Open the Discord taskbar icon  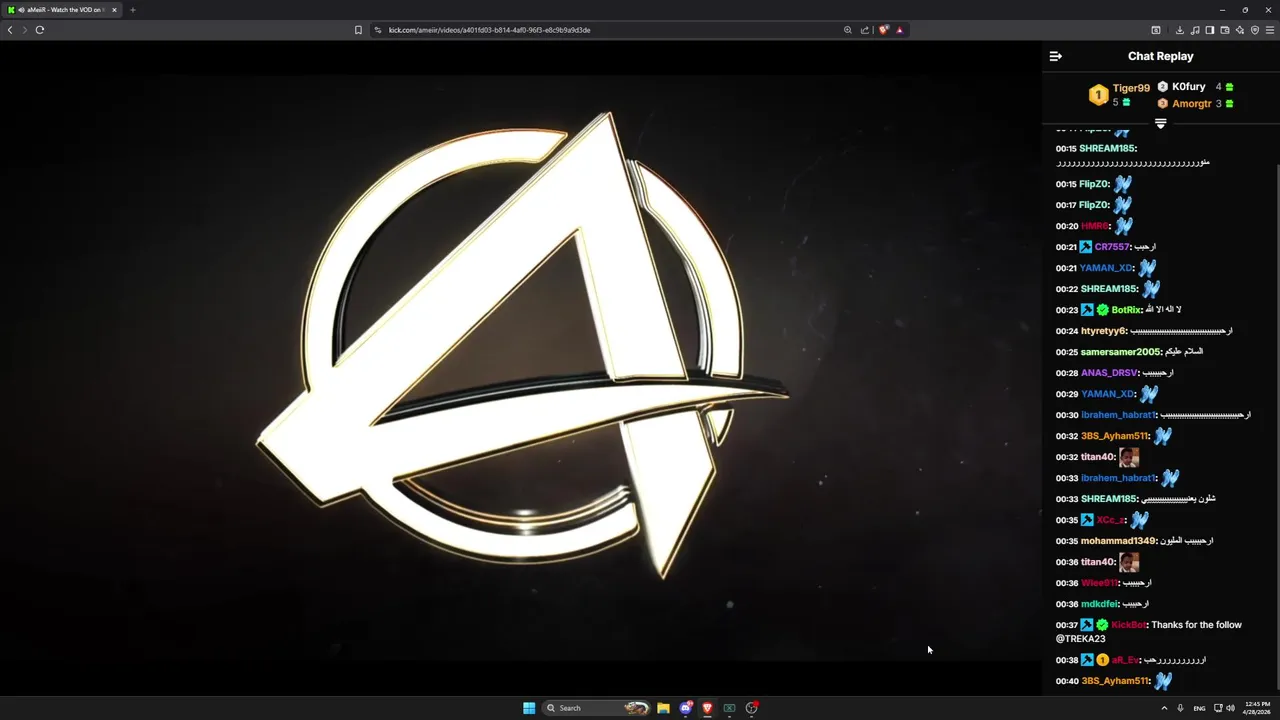point(685,708)
